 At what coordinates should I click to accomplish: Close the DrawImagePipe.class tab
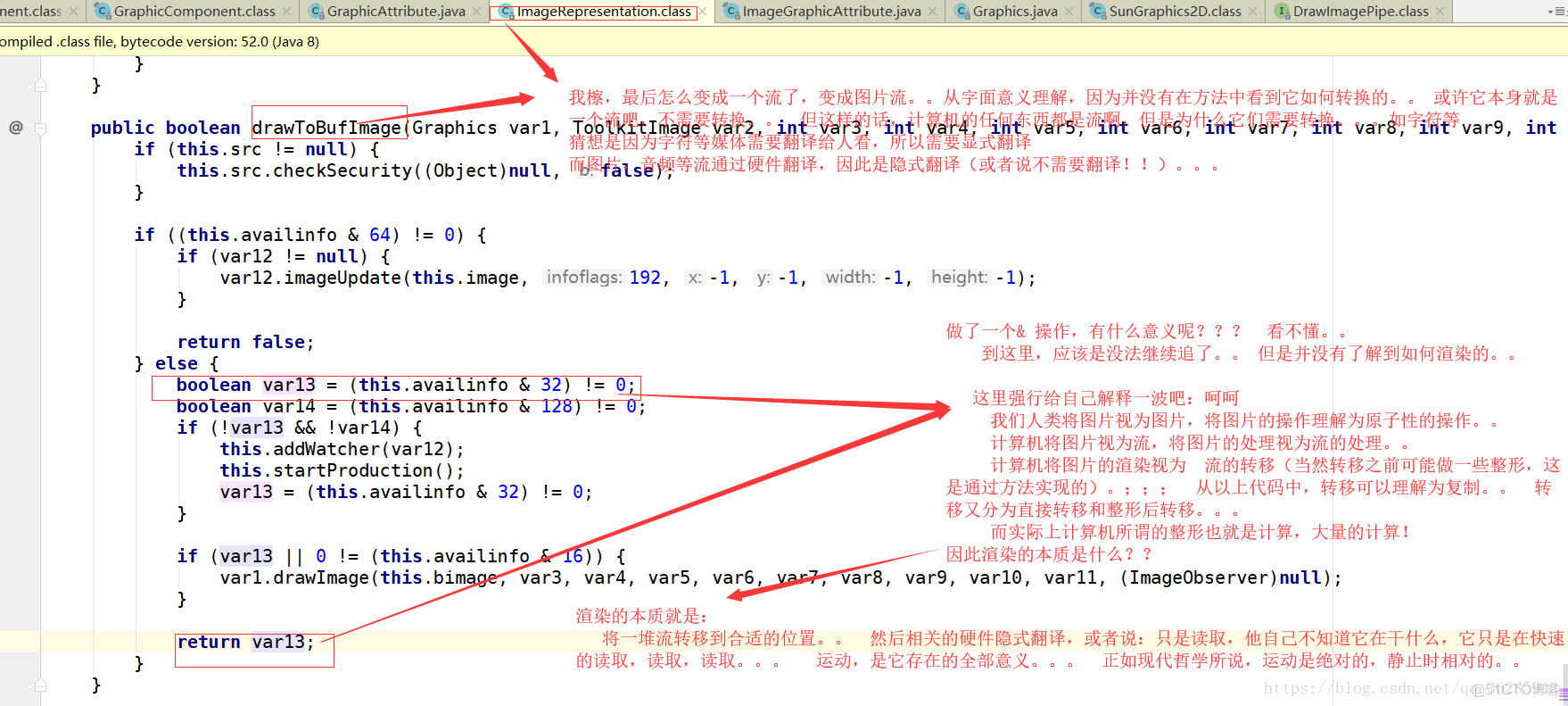[1440, 12]
